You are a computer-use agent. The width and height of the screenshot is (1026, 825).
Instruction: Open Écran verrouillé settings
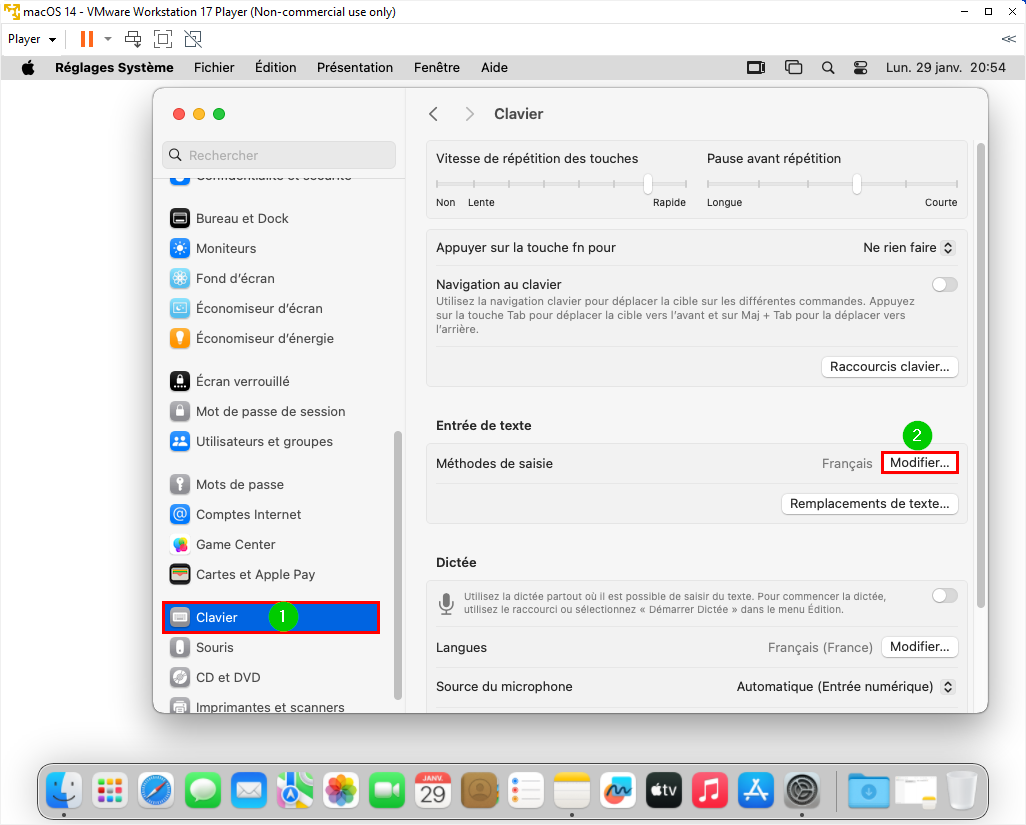[230, 381]
